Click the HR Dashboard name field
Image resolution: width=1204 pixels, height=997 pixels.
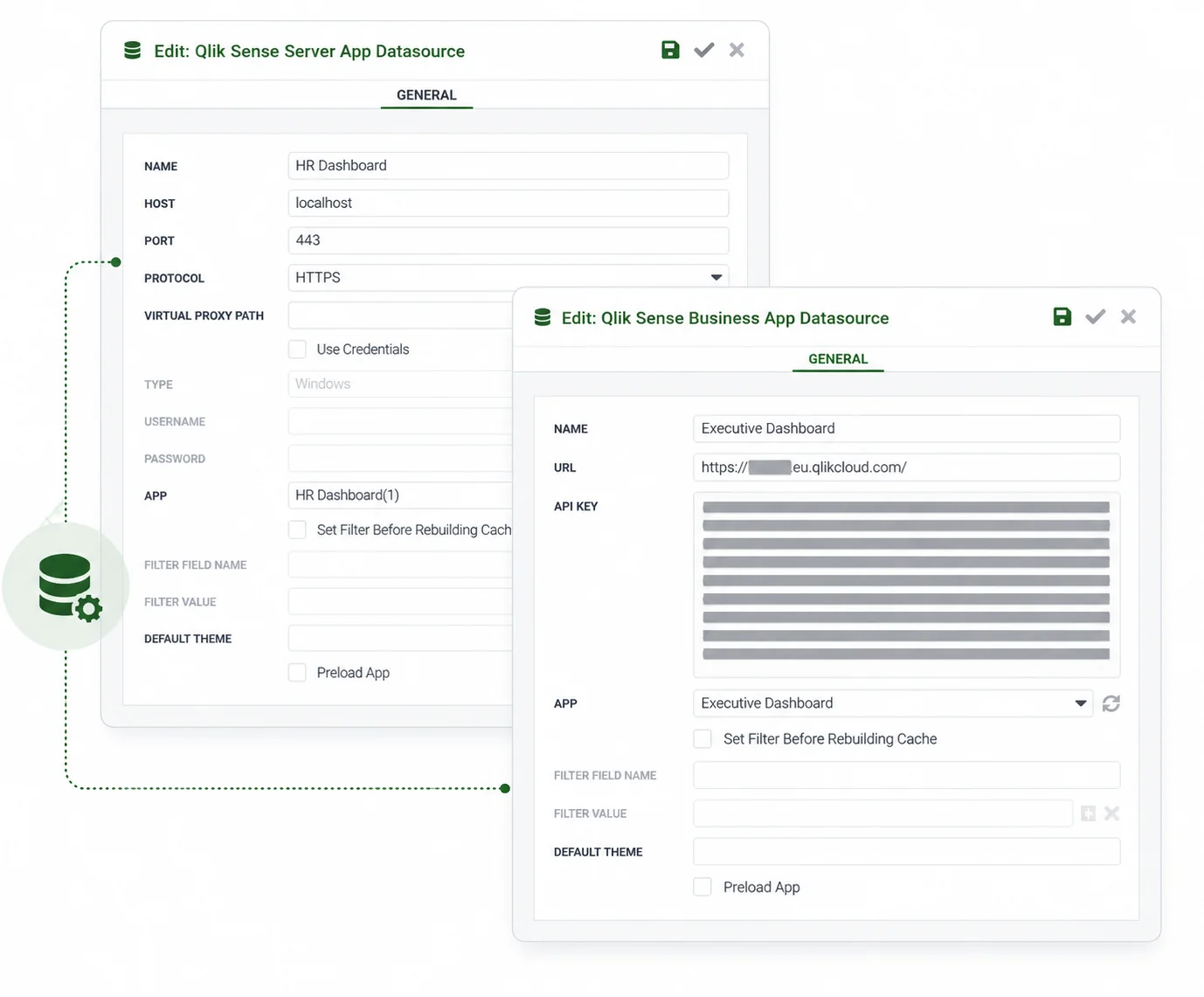click(509, 166)
